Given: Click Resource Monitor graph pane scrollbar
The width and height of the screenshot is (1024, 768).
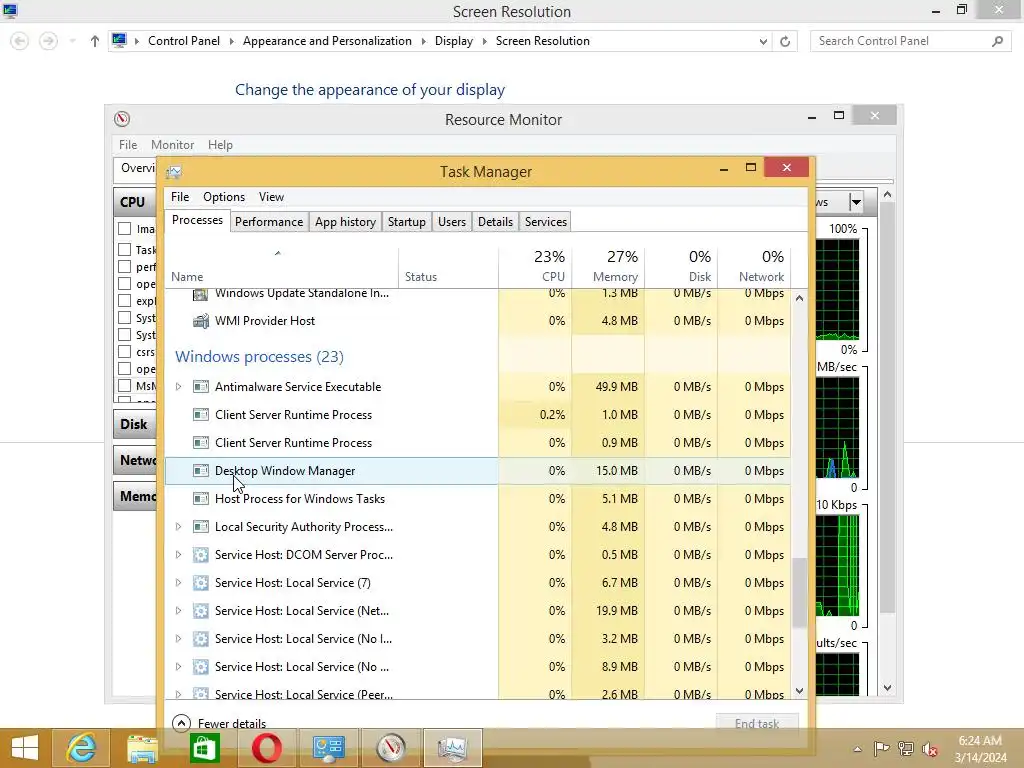Looking at the screenshot, I should tap(887, 407).
